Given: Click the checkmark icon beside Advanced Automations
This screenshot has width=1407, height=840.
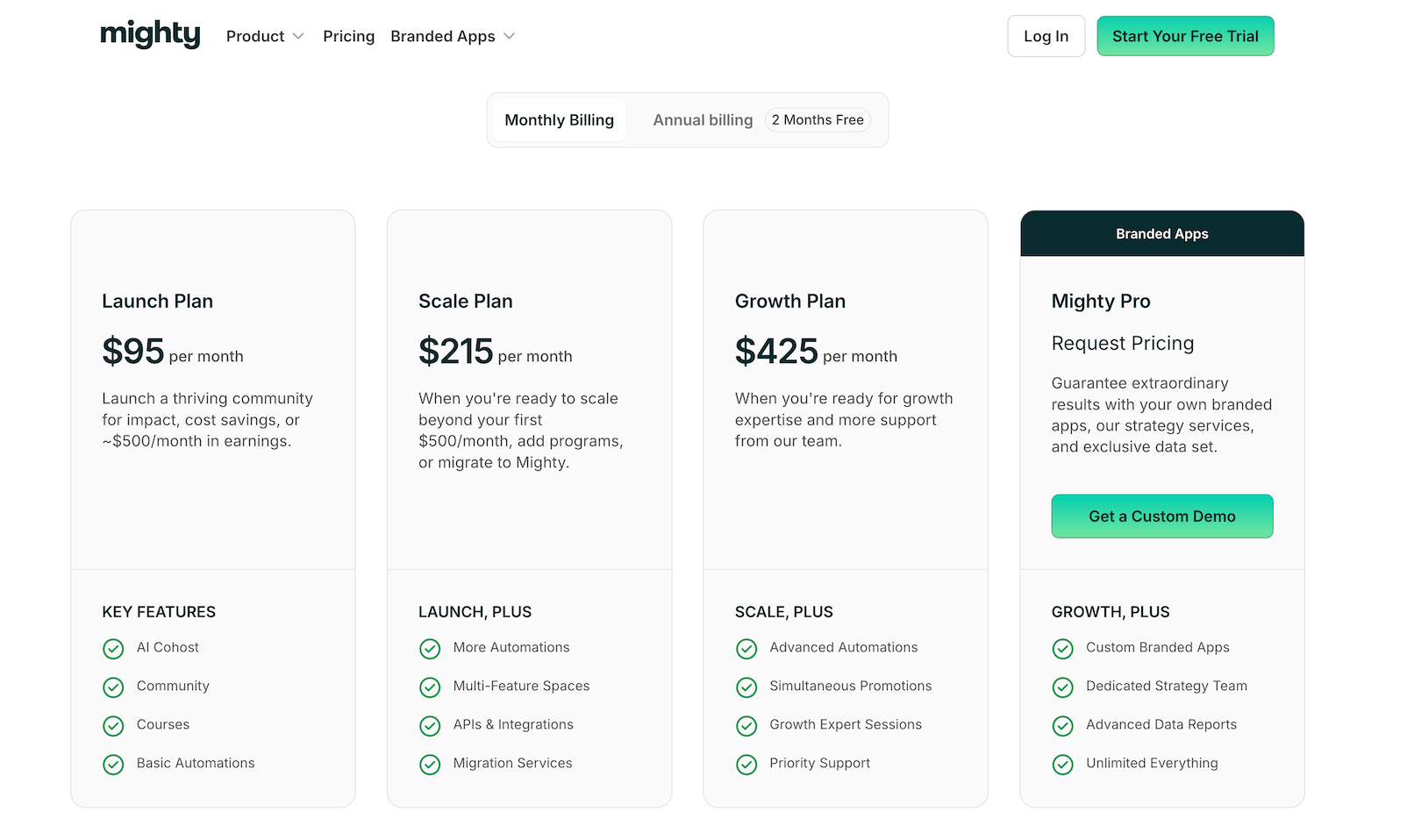Looking at the screenshot, I should click(746, 649).
